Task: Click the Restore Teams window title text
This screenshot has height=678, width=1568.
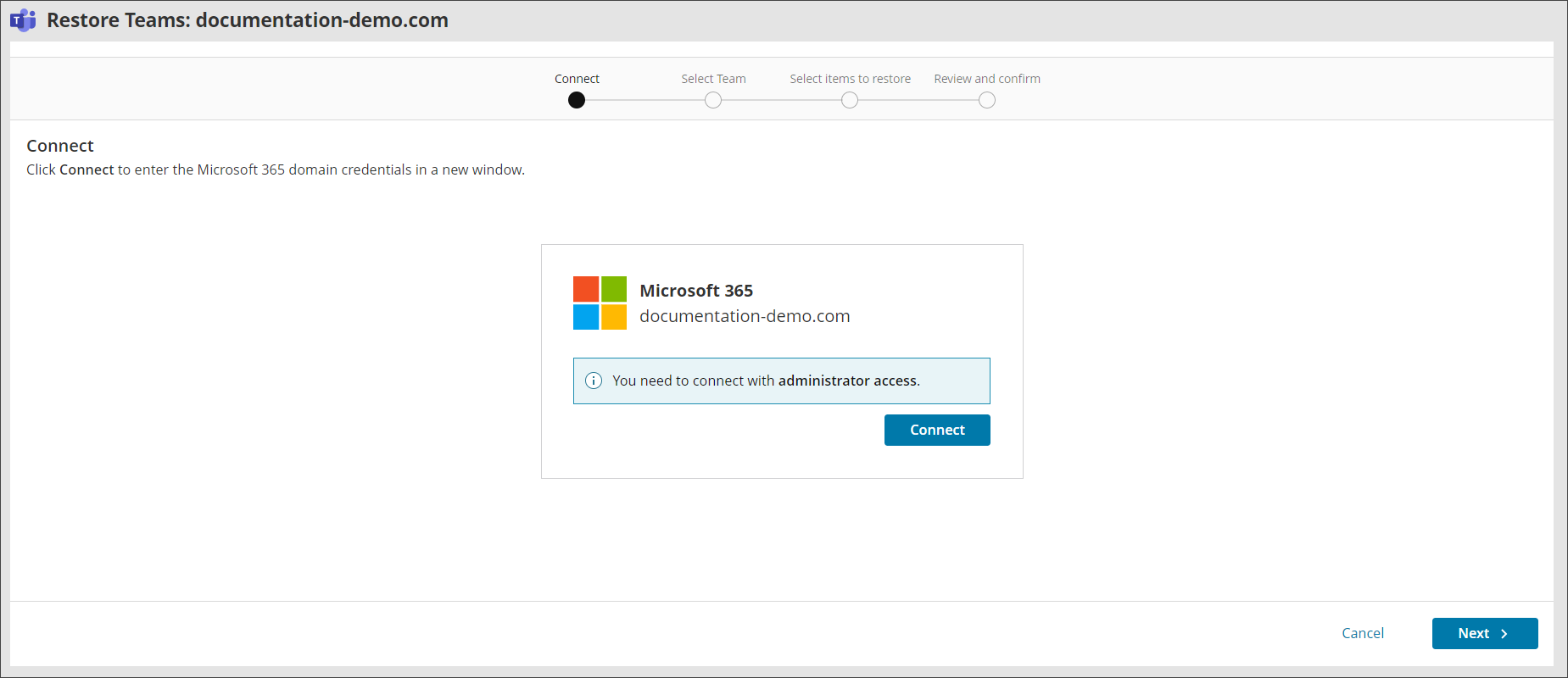Action: [247, 20]
